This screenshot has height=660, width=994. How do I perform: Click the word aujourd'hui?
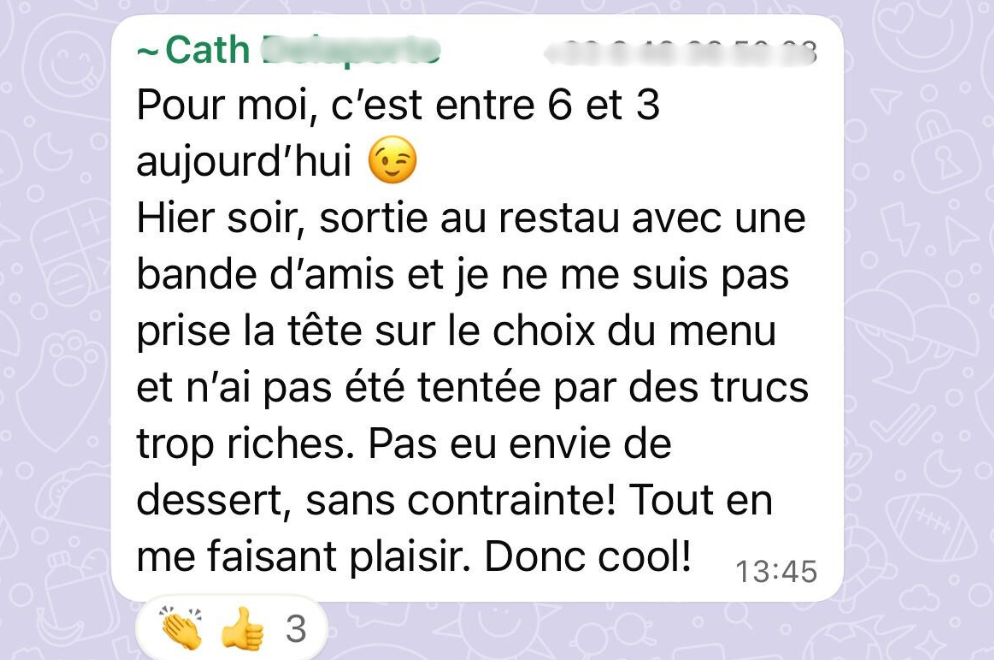pos(244,160)
